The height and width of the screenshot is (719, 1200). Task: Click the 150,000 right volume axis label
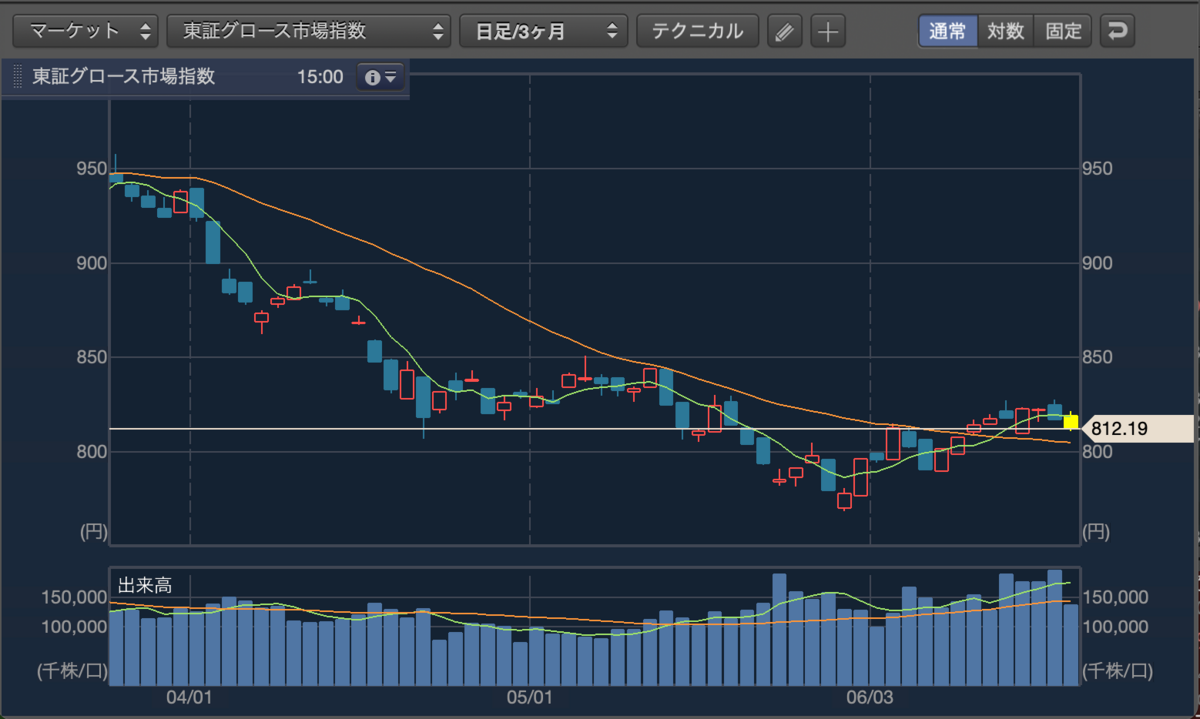click(1117, 598)
